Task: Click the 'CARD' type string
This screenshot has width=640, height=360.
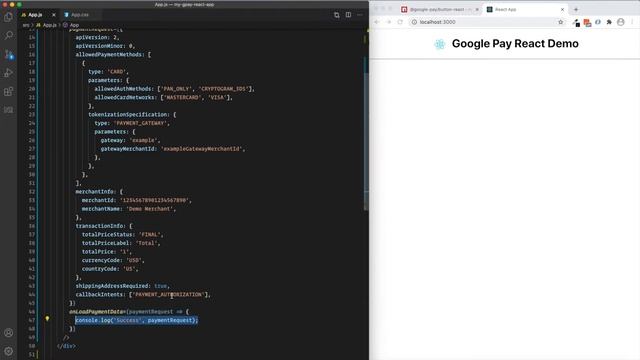Action: (x=116, y=72)
